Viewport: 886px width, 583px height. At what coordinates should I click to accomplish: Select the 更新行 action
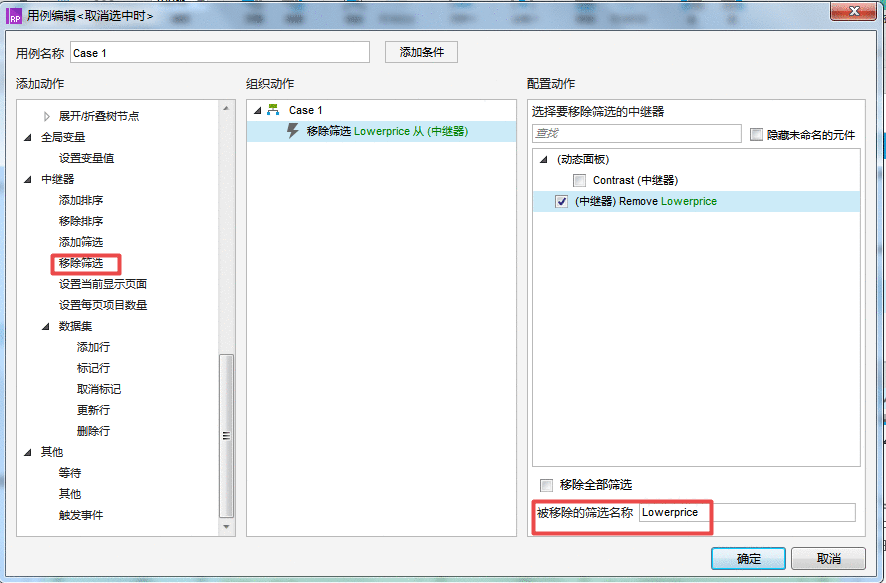[93, 410]
